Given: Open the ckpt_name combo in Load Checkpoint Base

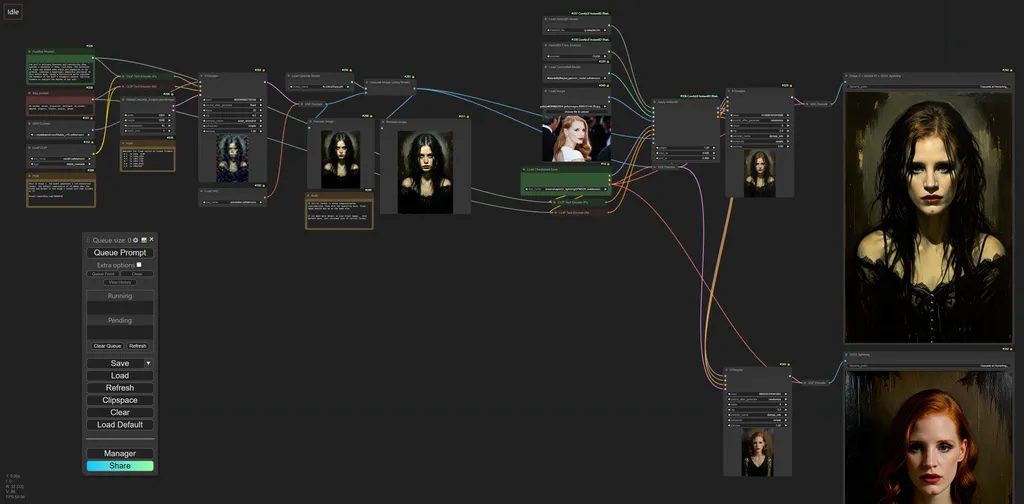Looking at the screenshot, I should (x=566, y=189).
